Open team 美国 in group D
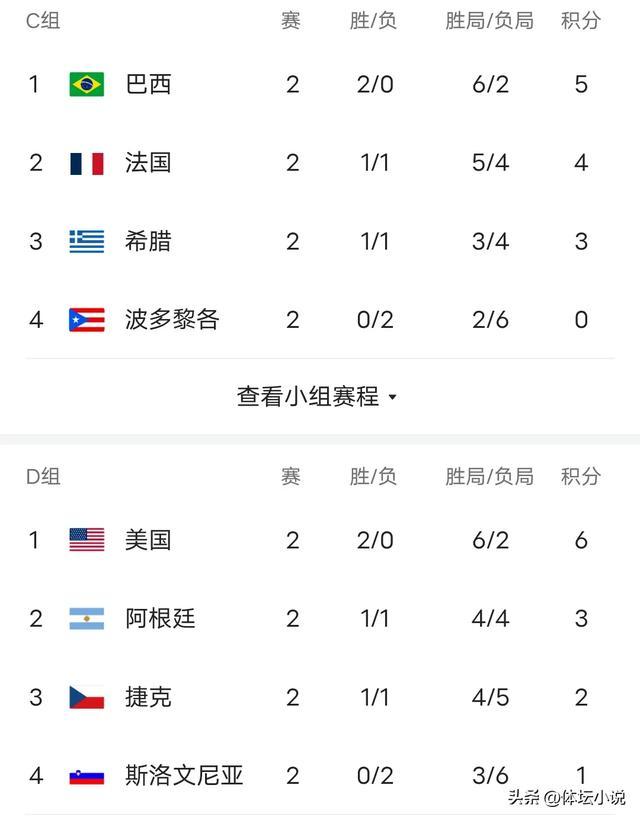640x820 pixels. [148, 540]
